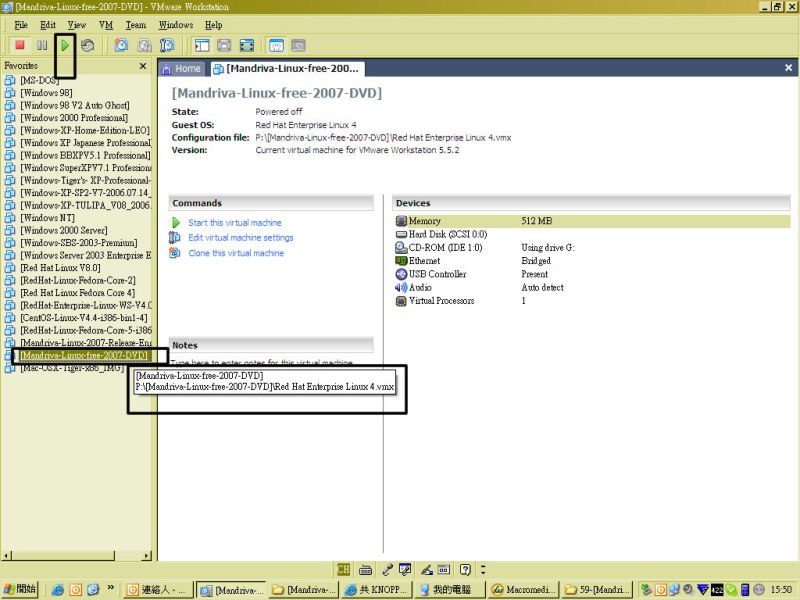This screenshot has height=600, width=800.
Task: Open the KNOPP taskbar button
Action: tap(378, 590)
